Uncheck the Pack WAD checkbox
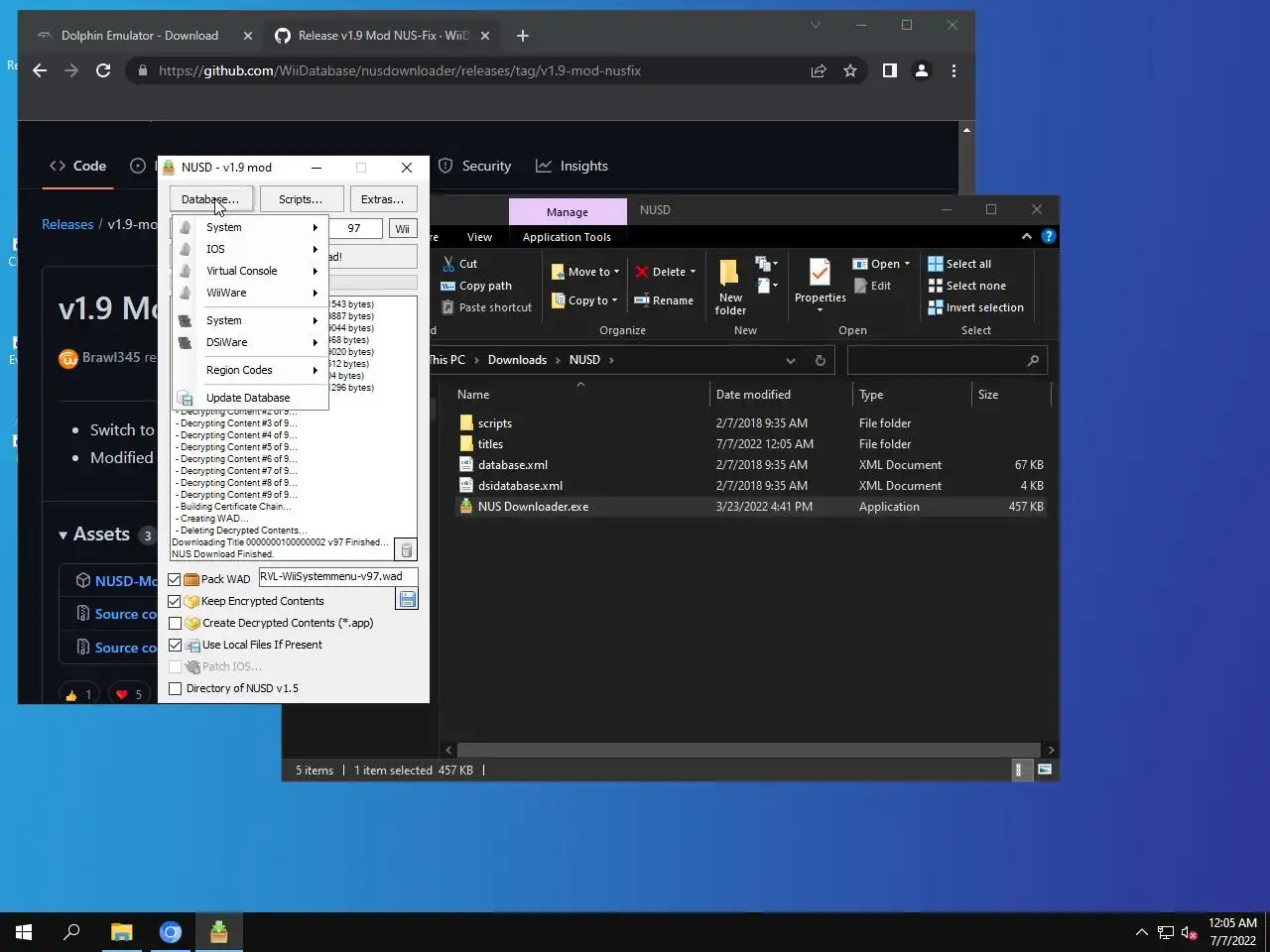 click(x=175, y=579)
